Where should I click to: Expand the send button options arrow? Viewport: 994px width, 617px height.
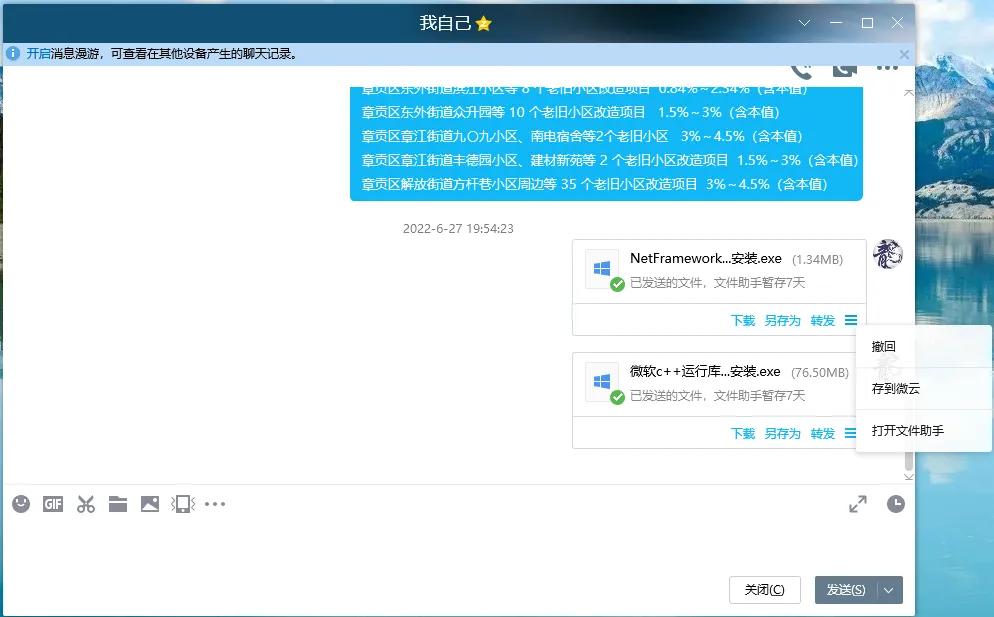point(891,590)
